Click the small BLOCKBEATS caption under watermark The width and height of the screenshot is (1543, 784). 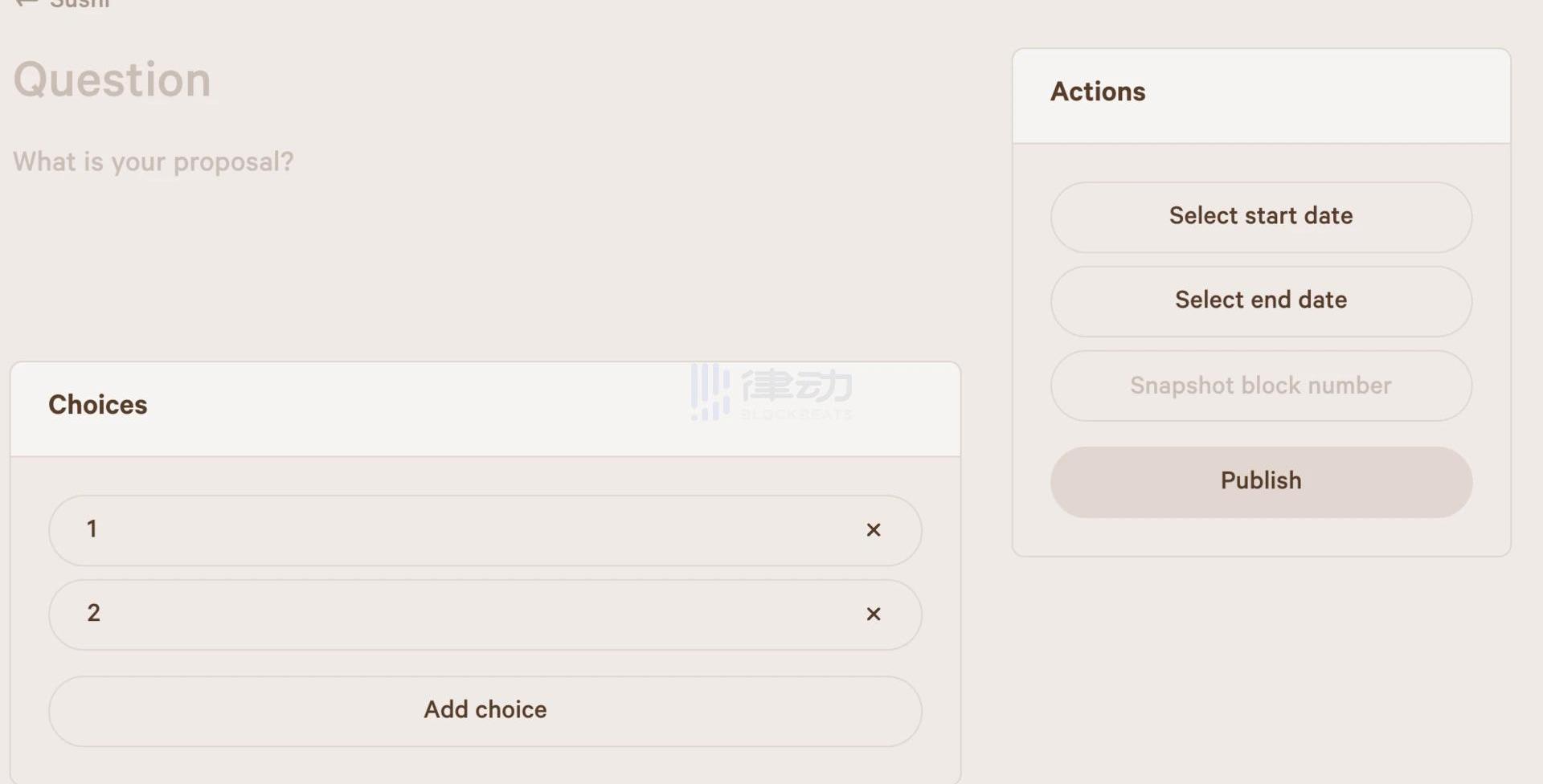[796, 414]
